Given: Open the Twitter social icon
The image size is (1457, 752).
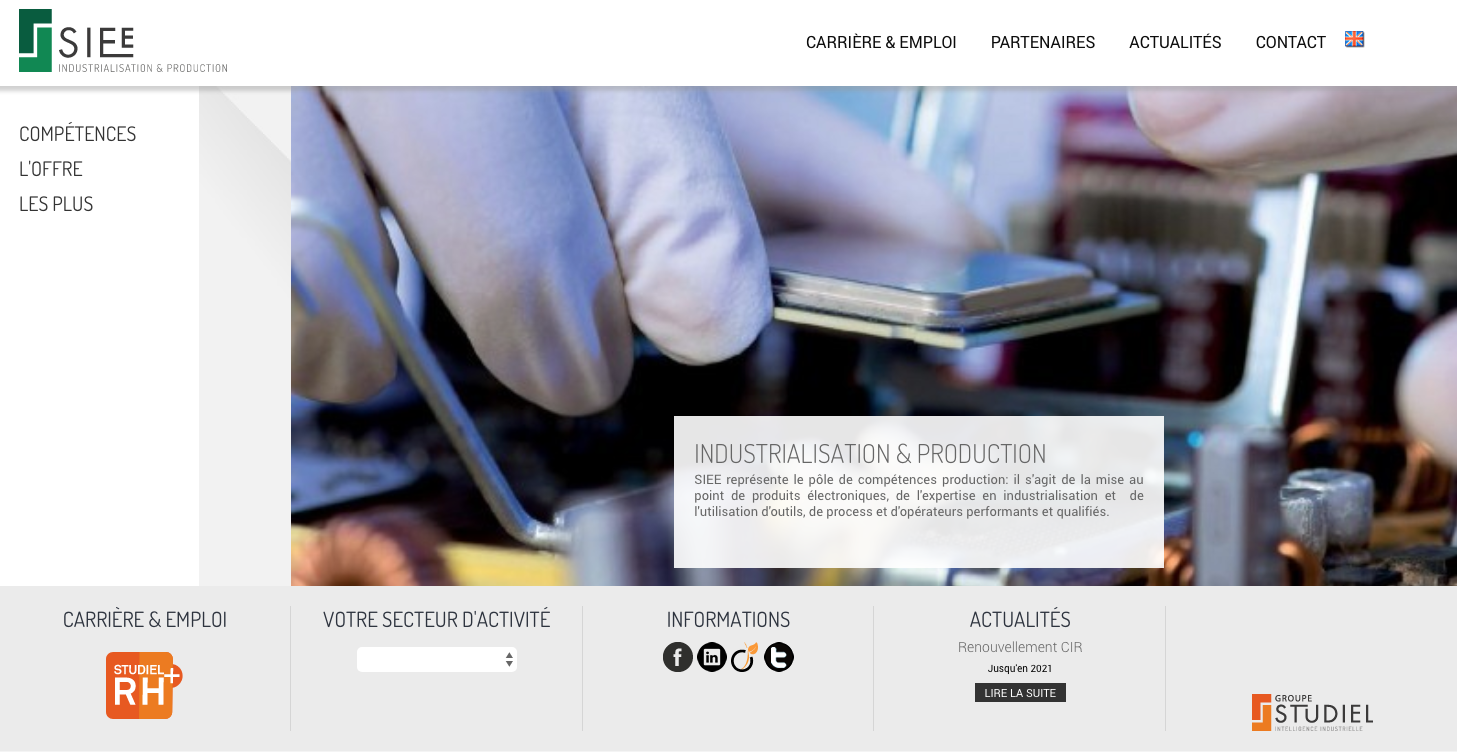Looking at the screenshot, I should 779,657.
